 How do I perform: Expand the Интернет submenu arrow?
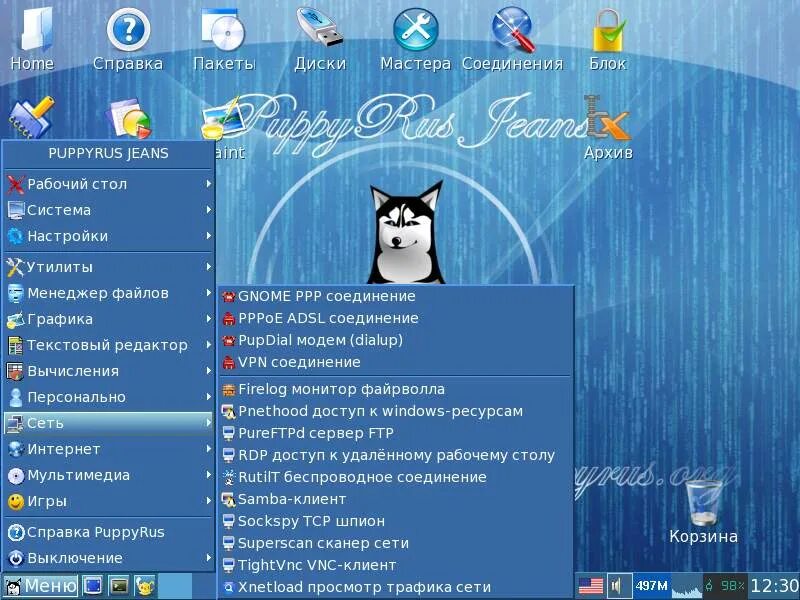click(208, 448)
